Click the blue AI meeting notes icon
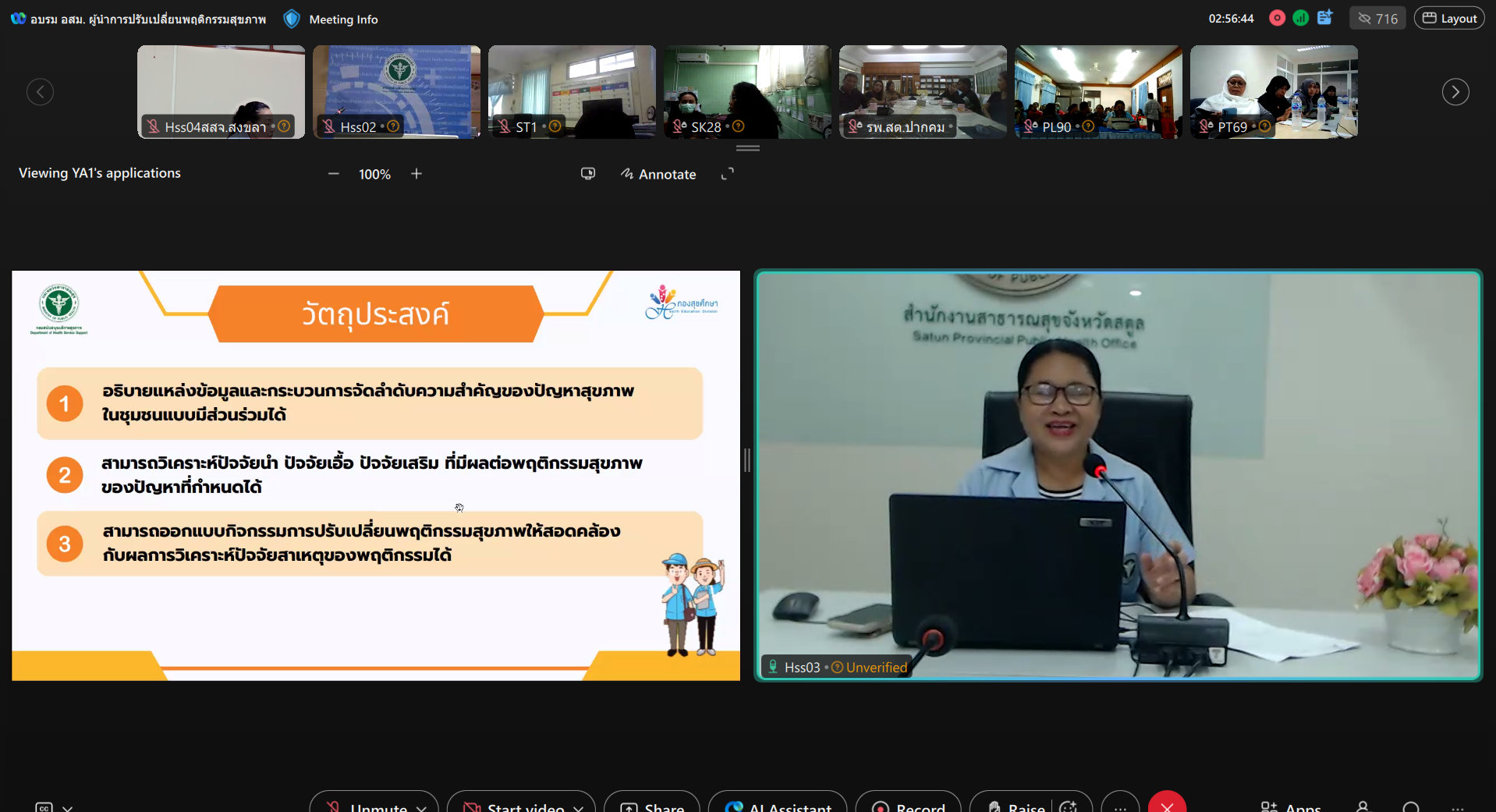Image resolution: width=1496 pixels, height=812 pixels. 1324,18
